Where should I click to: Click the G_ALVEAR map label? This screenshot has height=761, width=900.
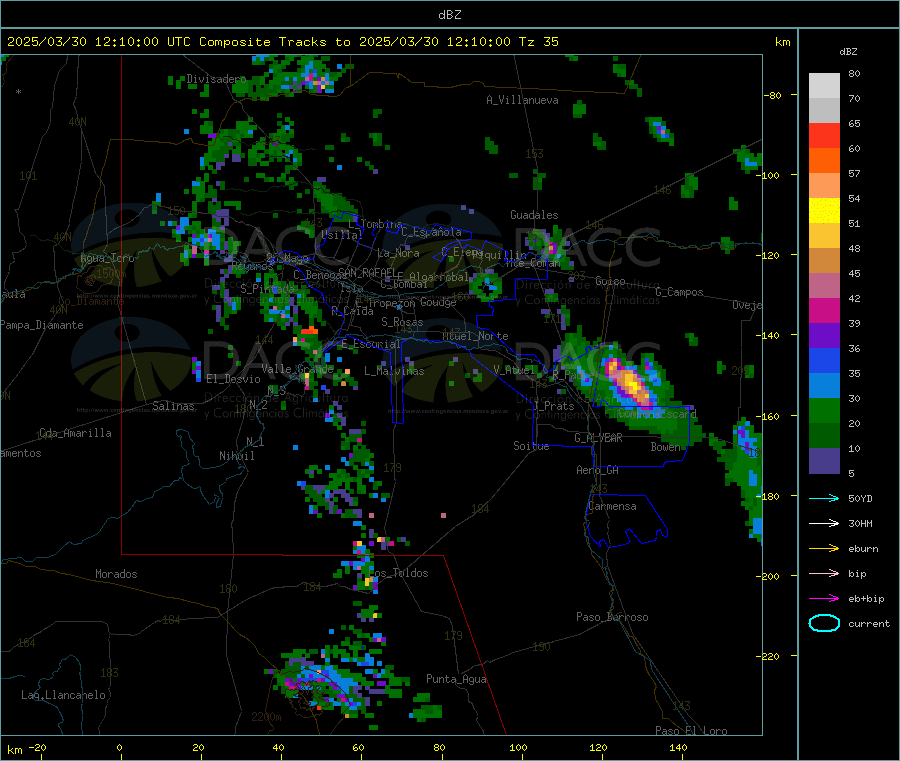tap(598, 438)
